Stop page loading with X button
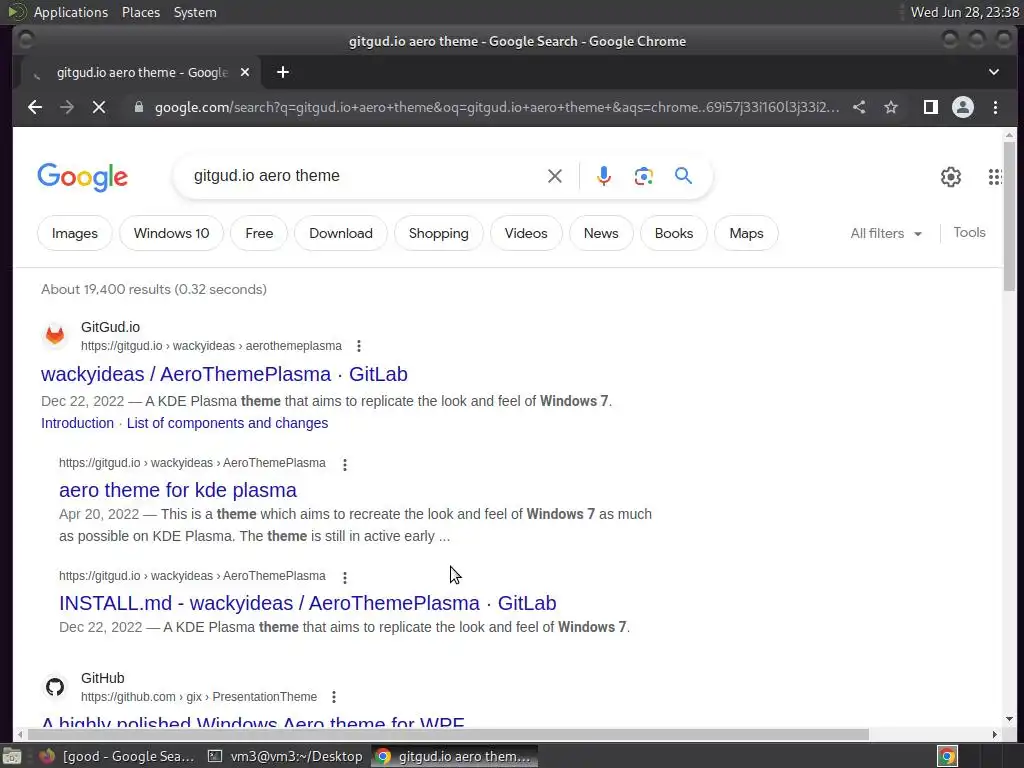 pos(99,107)
